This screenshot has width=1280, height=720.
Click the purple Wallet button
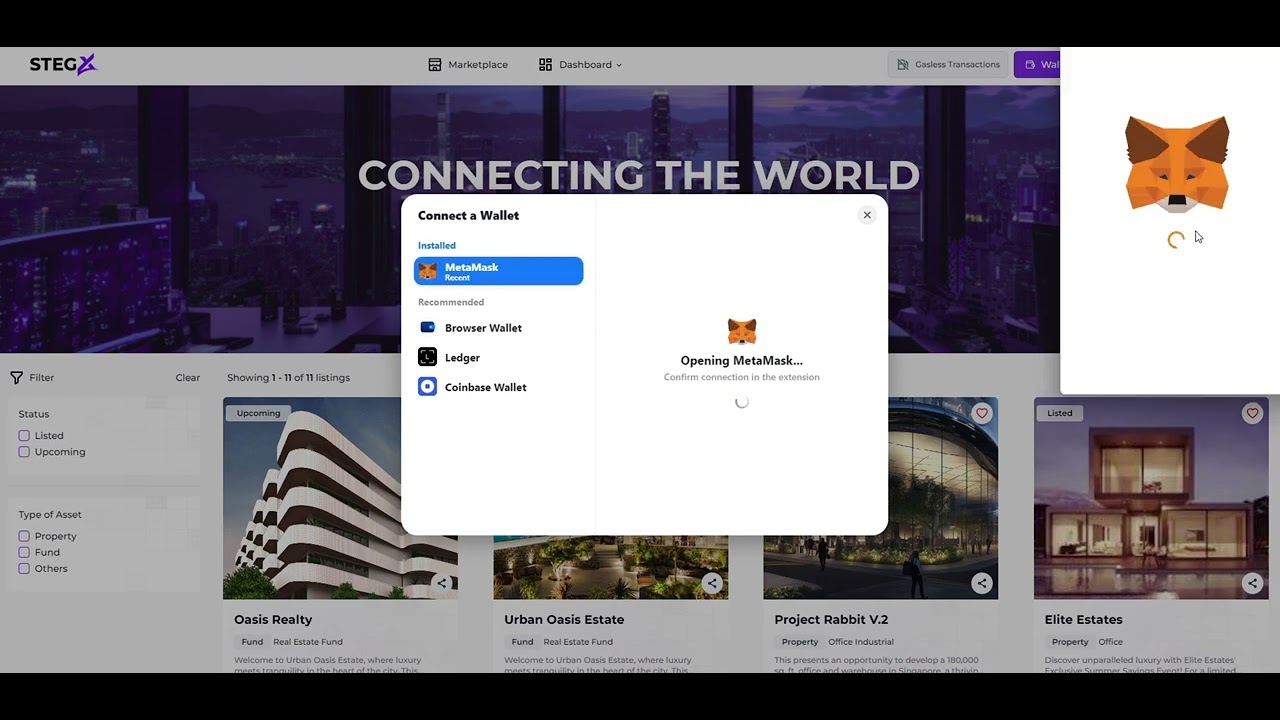point(1037,64)
